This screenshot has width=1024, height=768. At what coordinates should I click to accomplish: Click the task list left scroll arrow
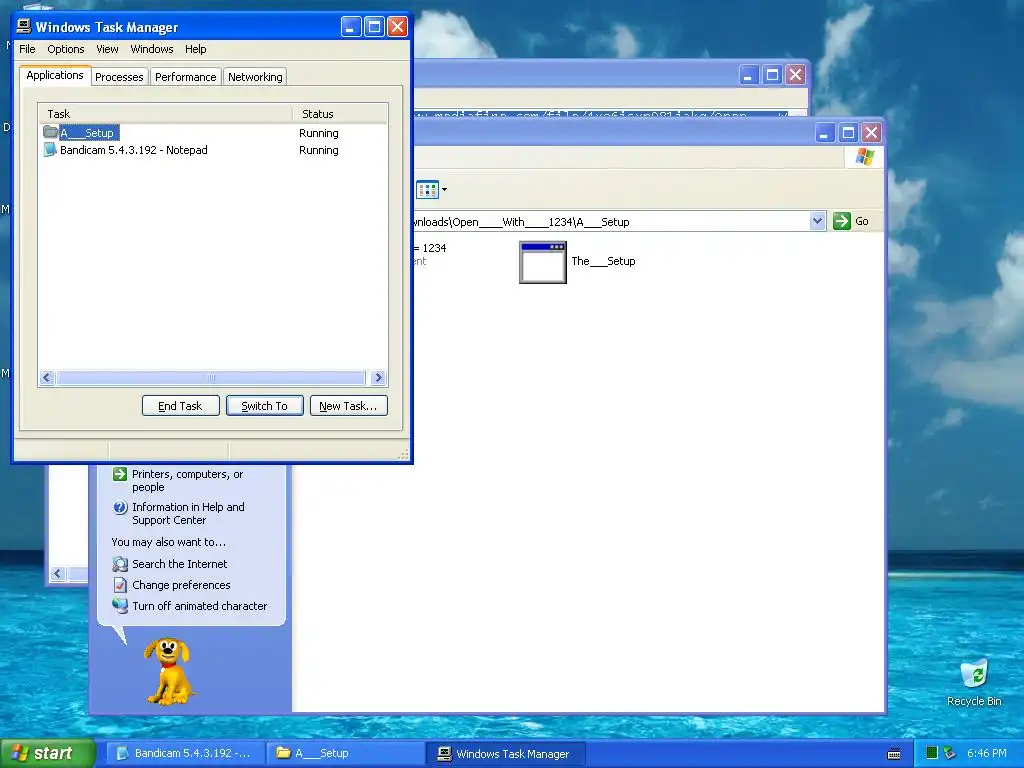coord(47,377)
